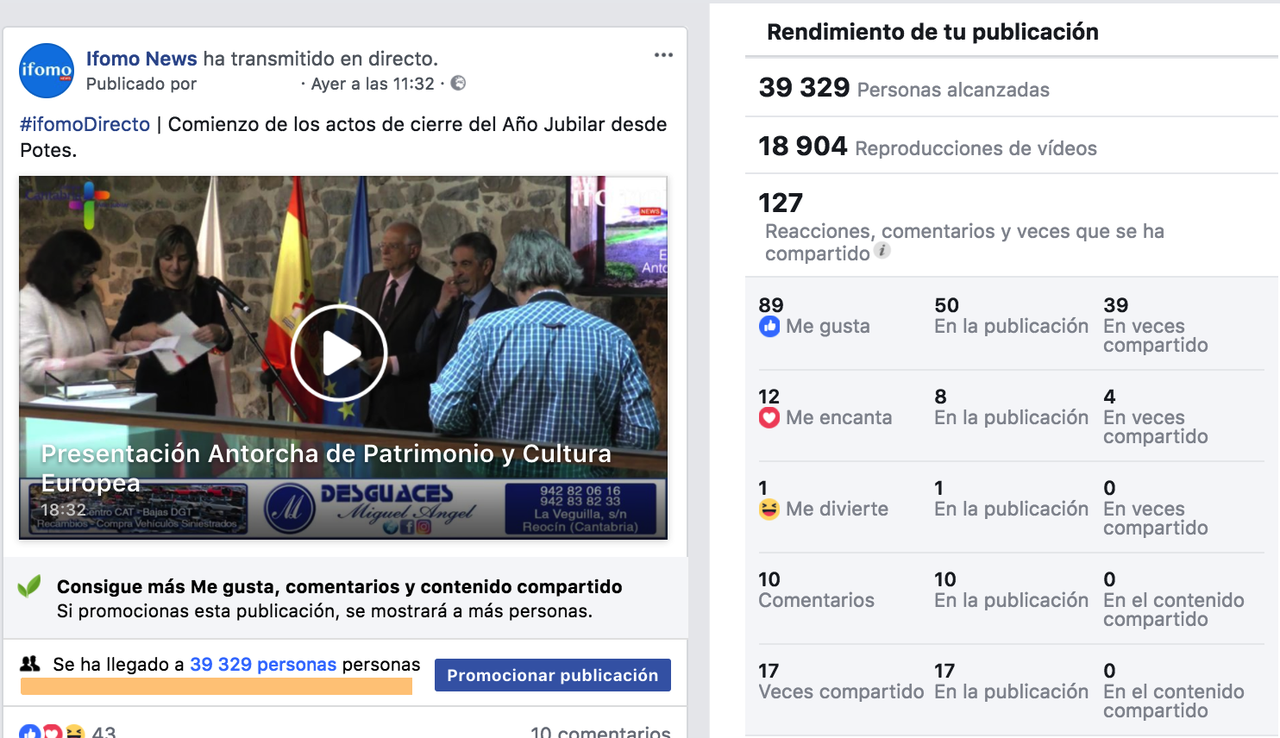Open the #ifomoDirecto hashtag
Image resolution: width=1280 pixels, height=738 pixels.
pyautogui.click(x=85, y=125)
